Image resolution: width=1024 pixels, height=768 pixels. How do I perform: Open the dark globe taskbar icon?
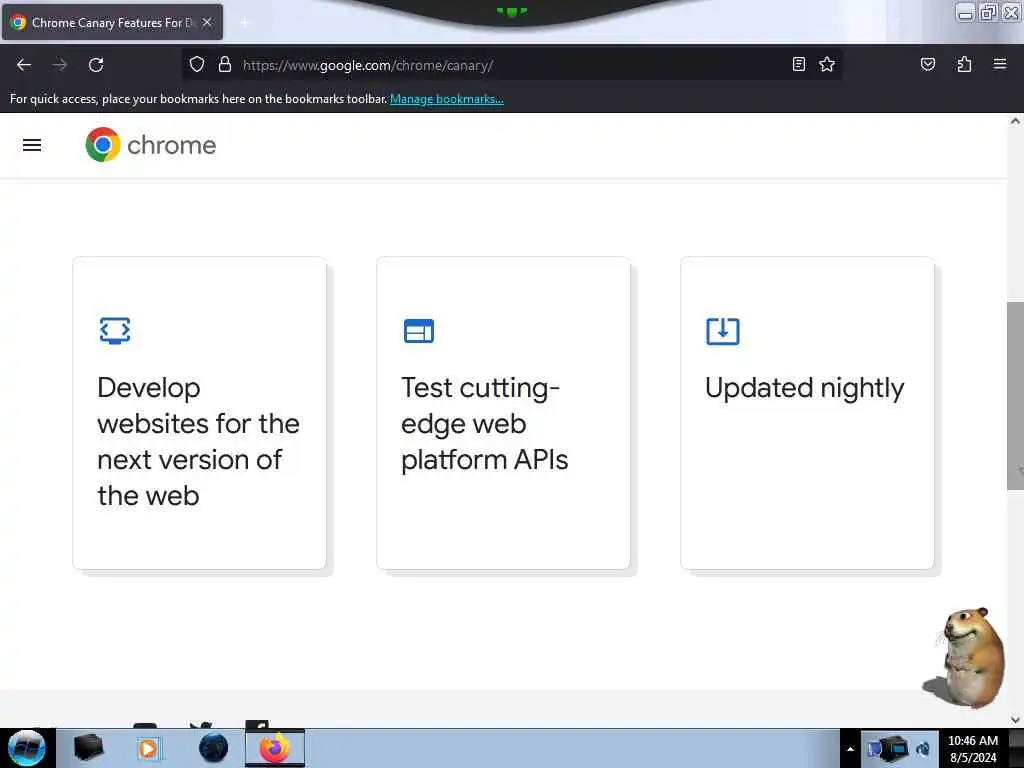coord(213,748)
